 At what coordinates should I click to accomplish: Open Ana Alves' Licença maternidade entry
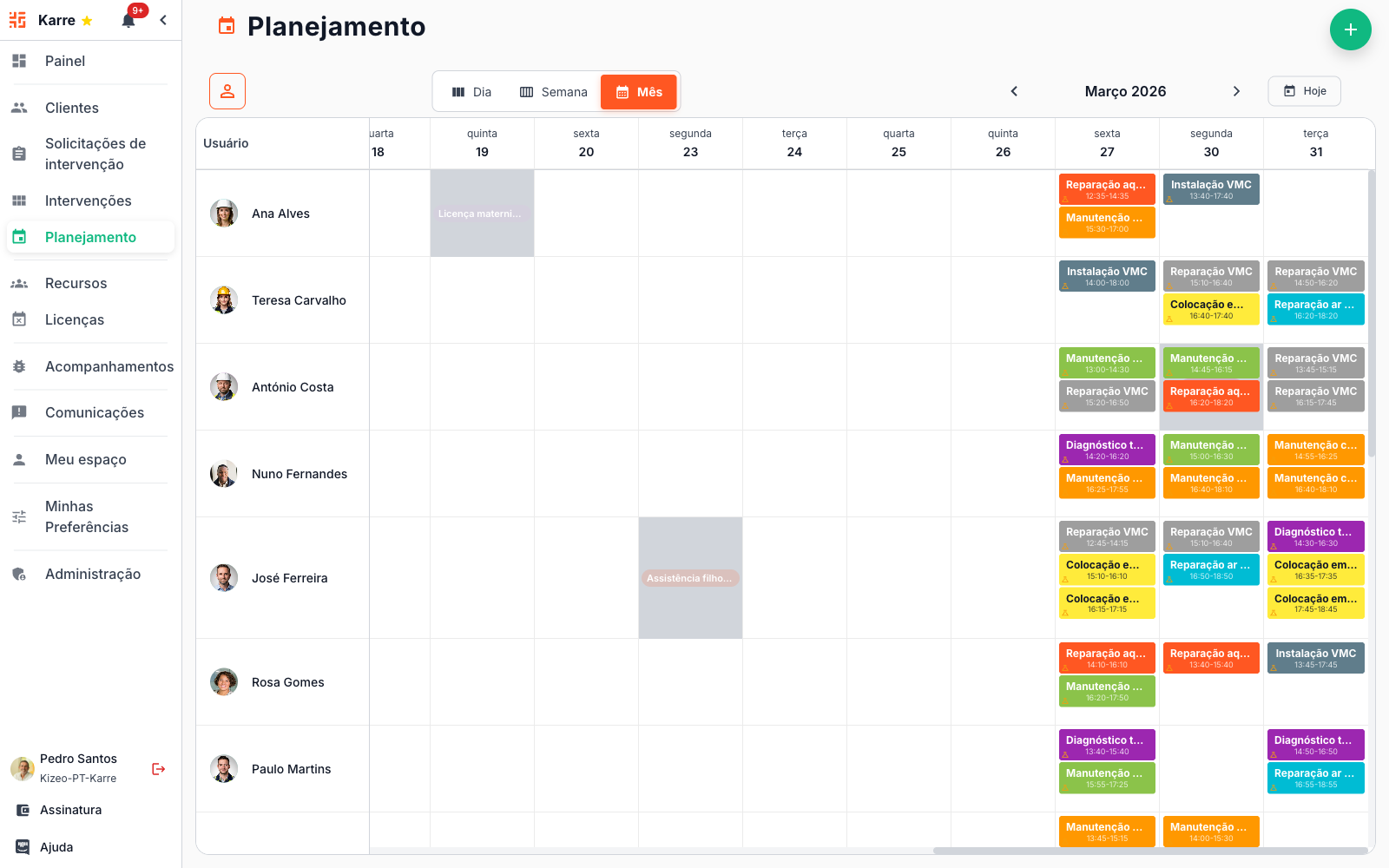click(x=480, y=214)
